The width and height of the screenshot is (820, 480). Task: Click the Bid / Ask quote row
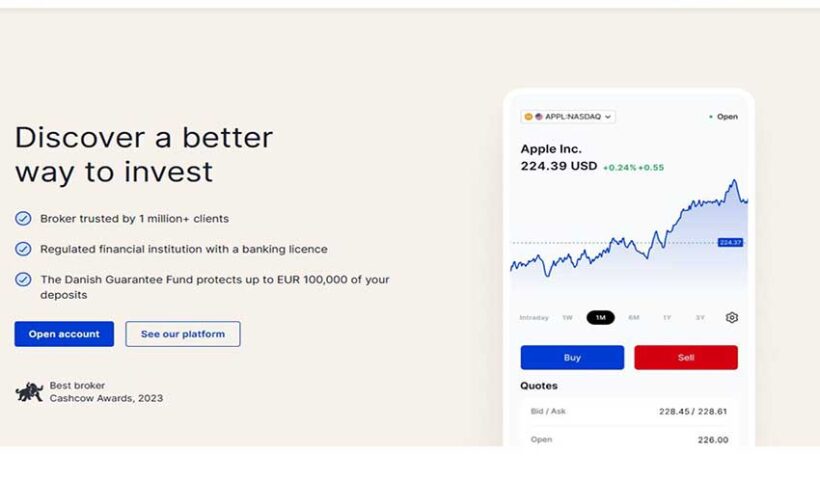tap(629, 411)
